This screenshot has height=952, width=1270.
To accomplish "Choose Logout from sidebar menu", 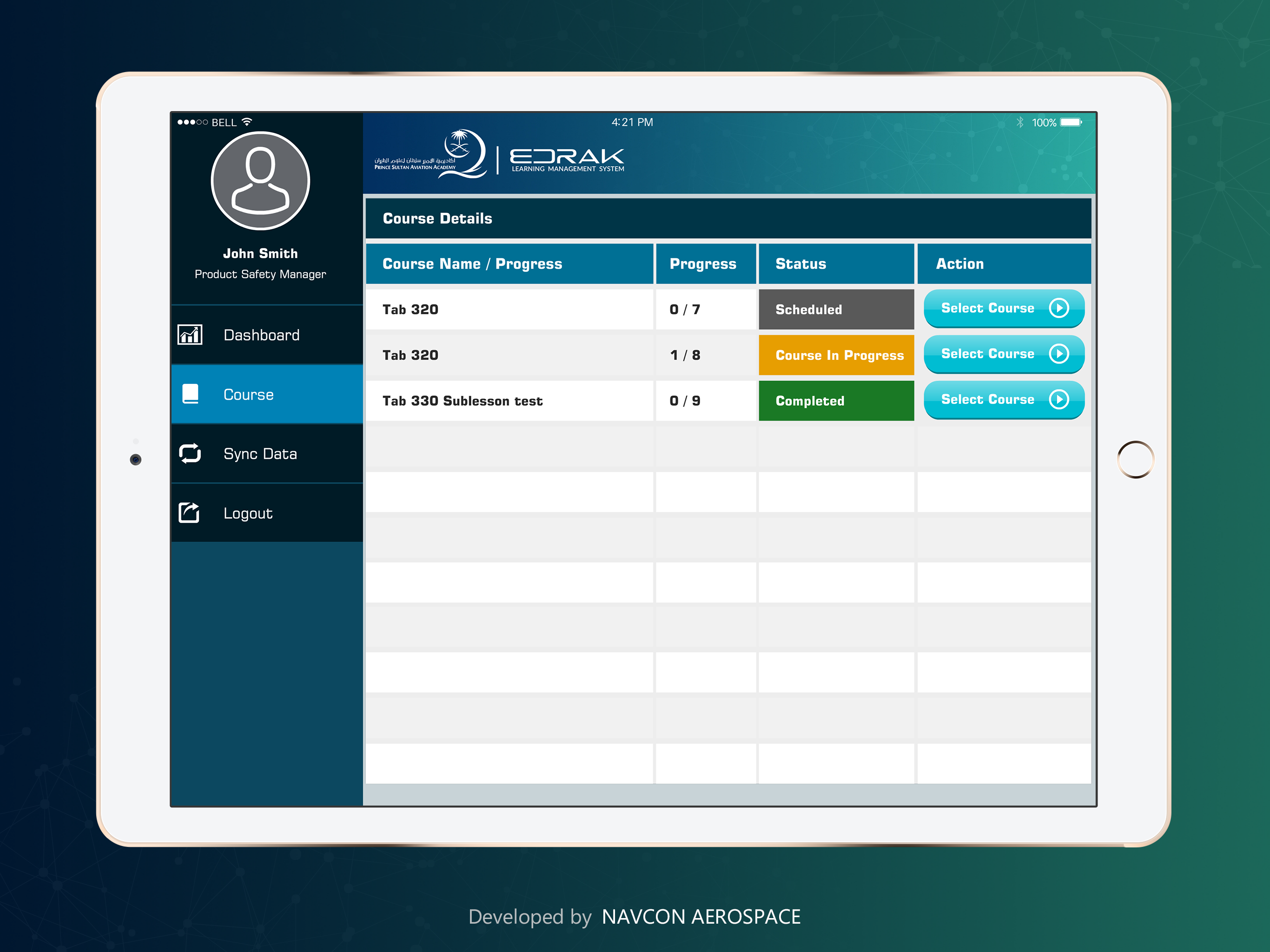I will click(x=248, y=513).
